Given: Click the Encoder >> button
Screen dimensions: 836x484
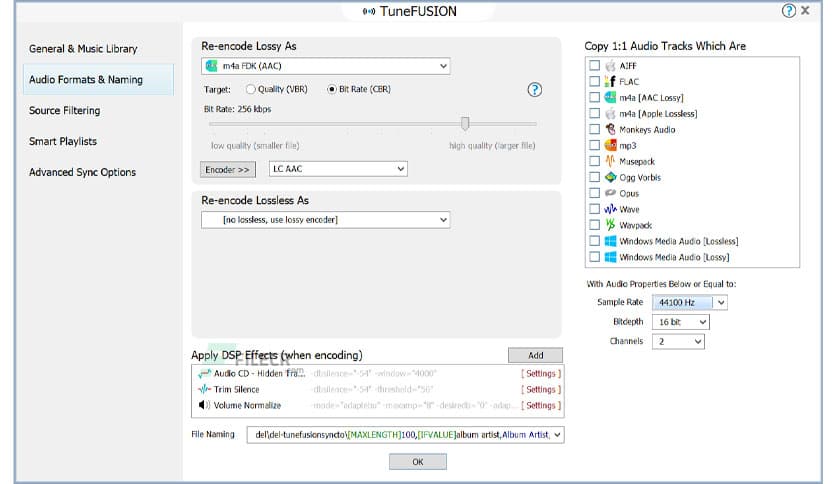Looking at the screenshot, I should 228,170.
